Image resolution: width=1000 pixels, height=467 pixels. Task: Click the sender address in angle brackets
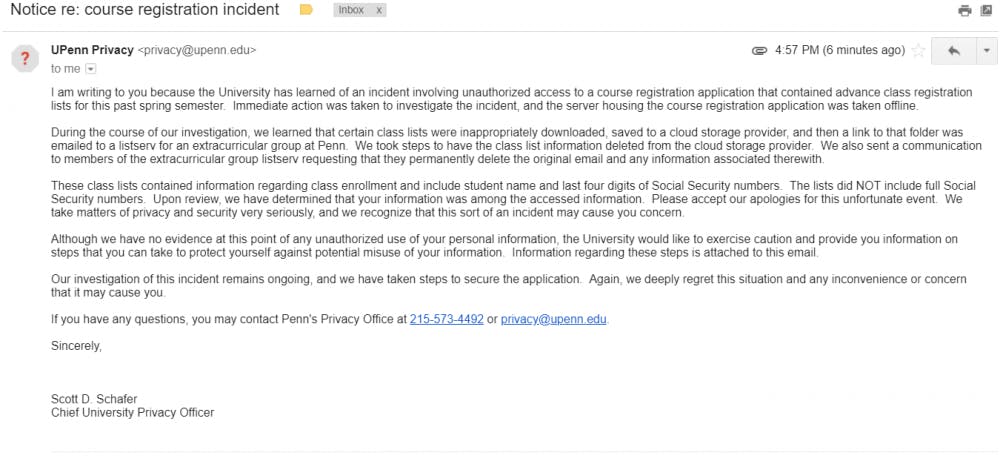click(x=196, y=50)
